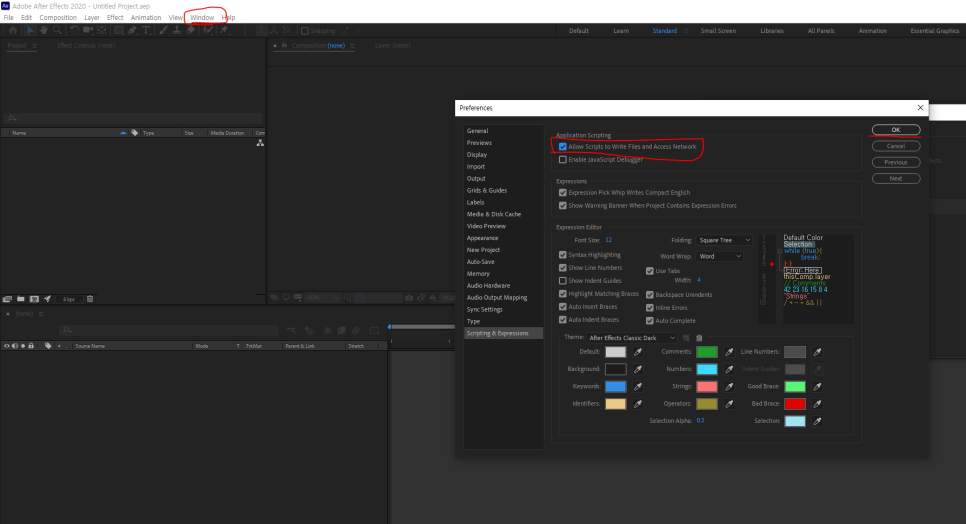Delete the expression editor theme (trash icon)
Viewport: 966px width, 524px height.
pyautogui.click(x=699, y=338)
